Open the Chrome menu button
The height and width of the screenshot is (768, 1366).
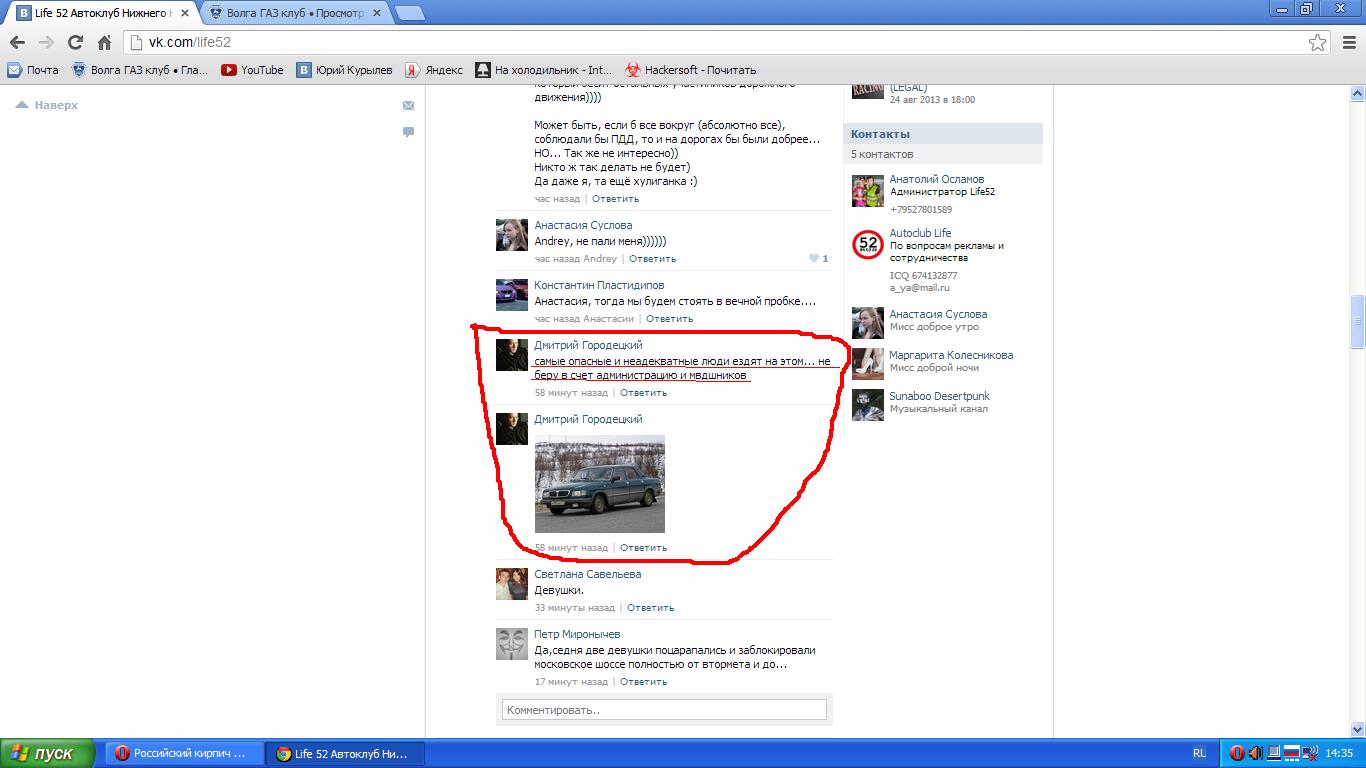[x=1347, y=42]
